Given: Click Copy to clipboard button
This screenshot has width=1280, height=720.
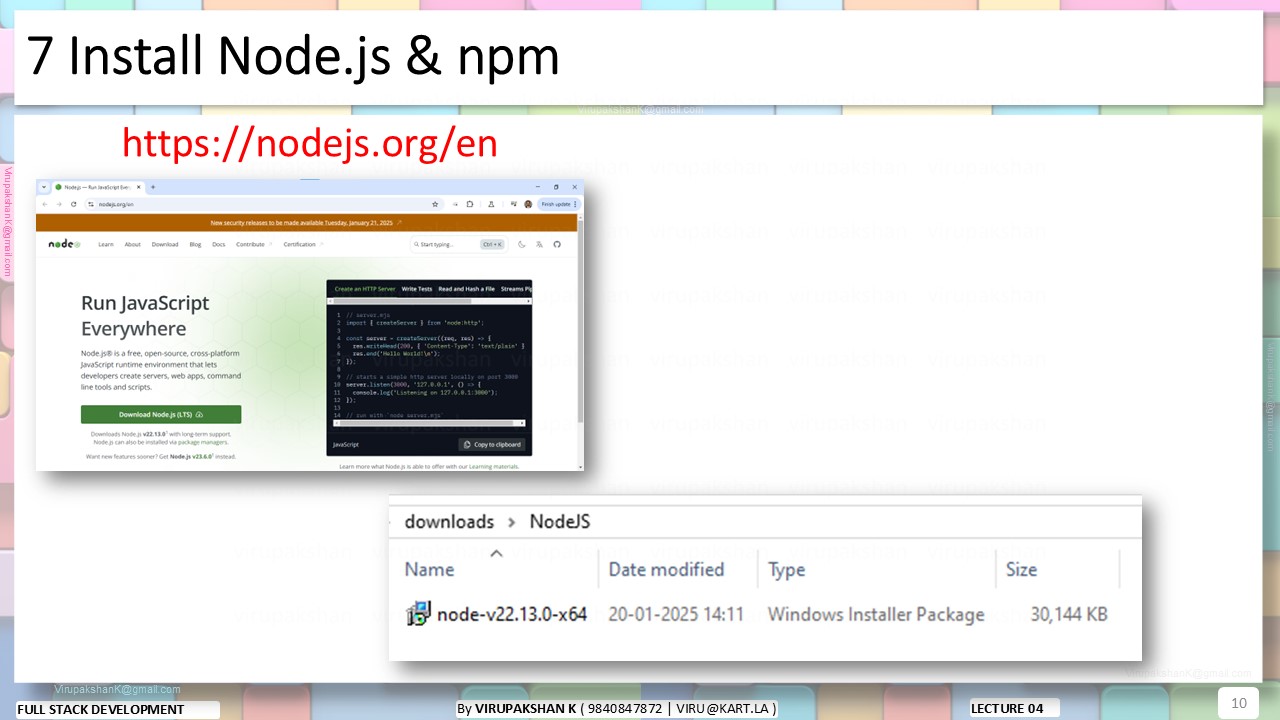Looking at the screenshot, I should (x=492, y=445).
